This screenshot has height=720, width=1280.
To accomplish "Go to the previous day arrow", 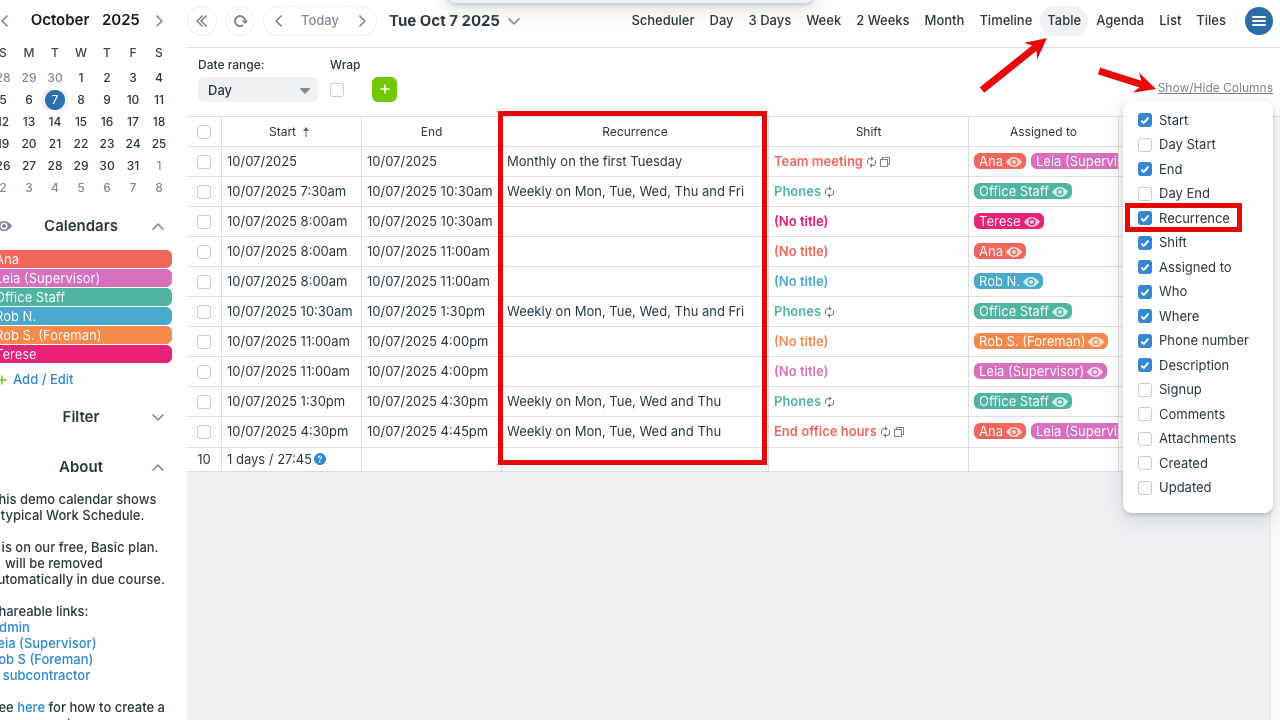I will (279, 21).
